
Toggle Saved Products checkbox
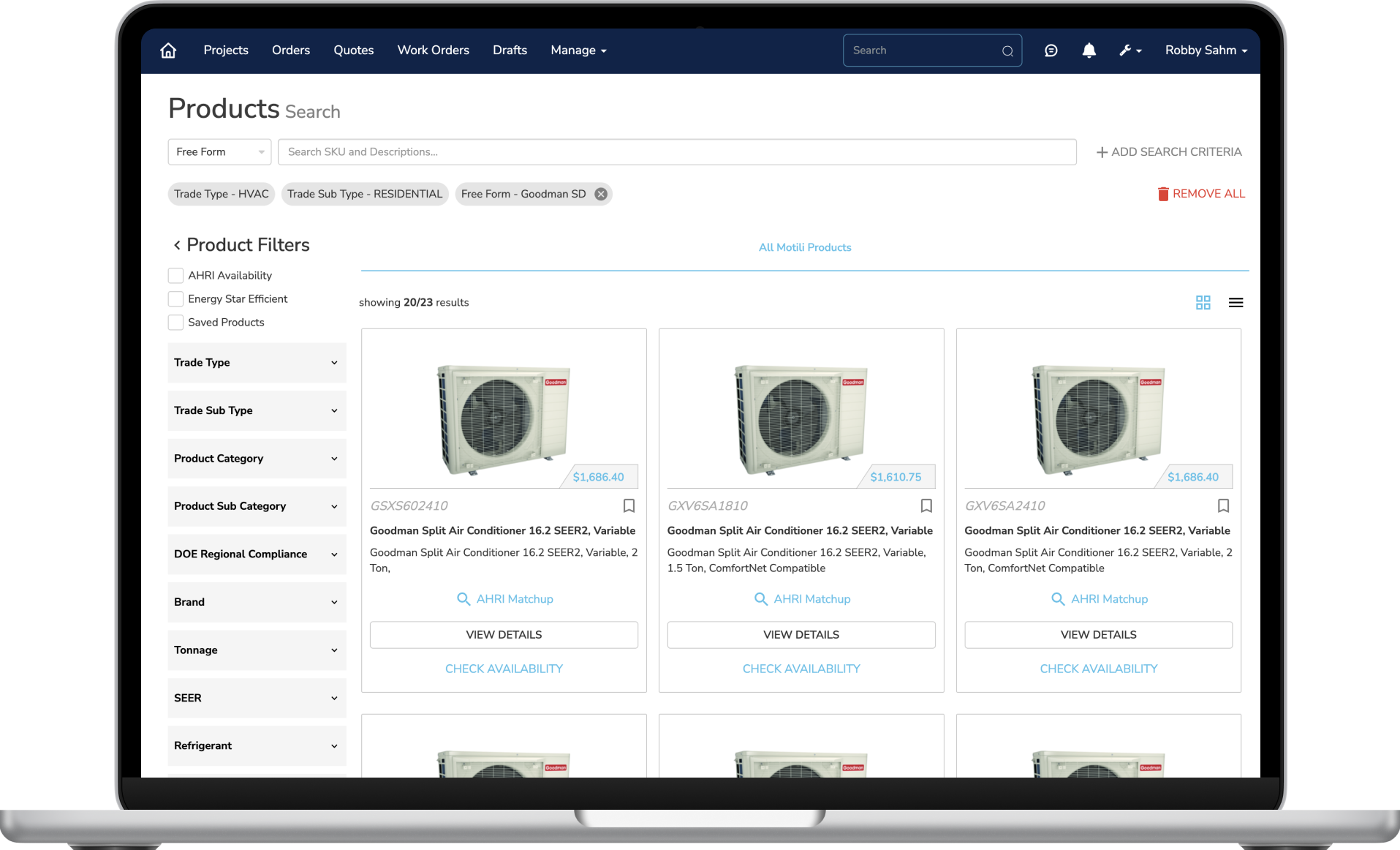[175, 323]
